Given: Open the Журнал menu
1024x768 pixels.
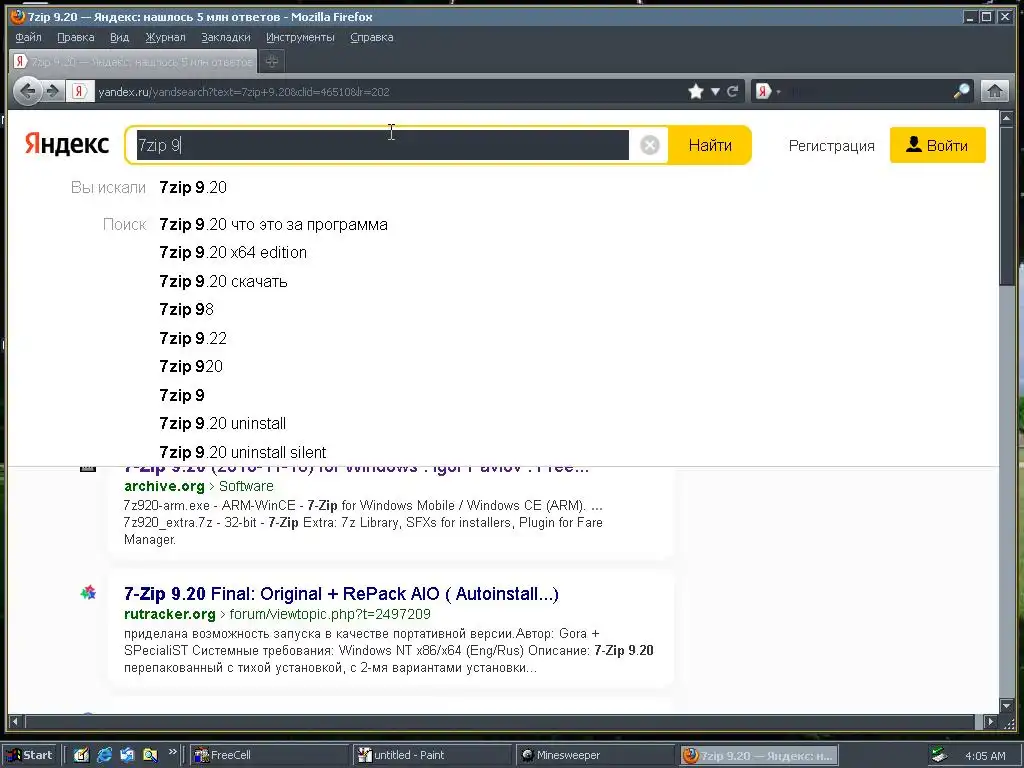Looking at the screenshot, I should pyautogui.click(x=165, y=37).
